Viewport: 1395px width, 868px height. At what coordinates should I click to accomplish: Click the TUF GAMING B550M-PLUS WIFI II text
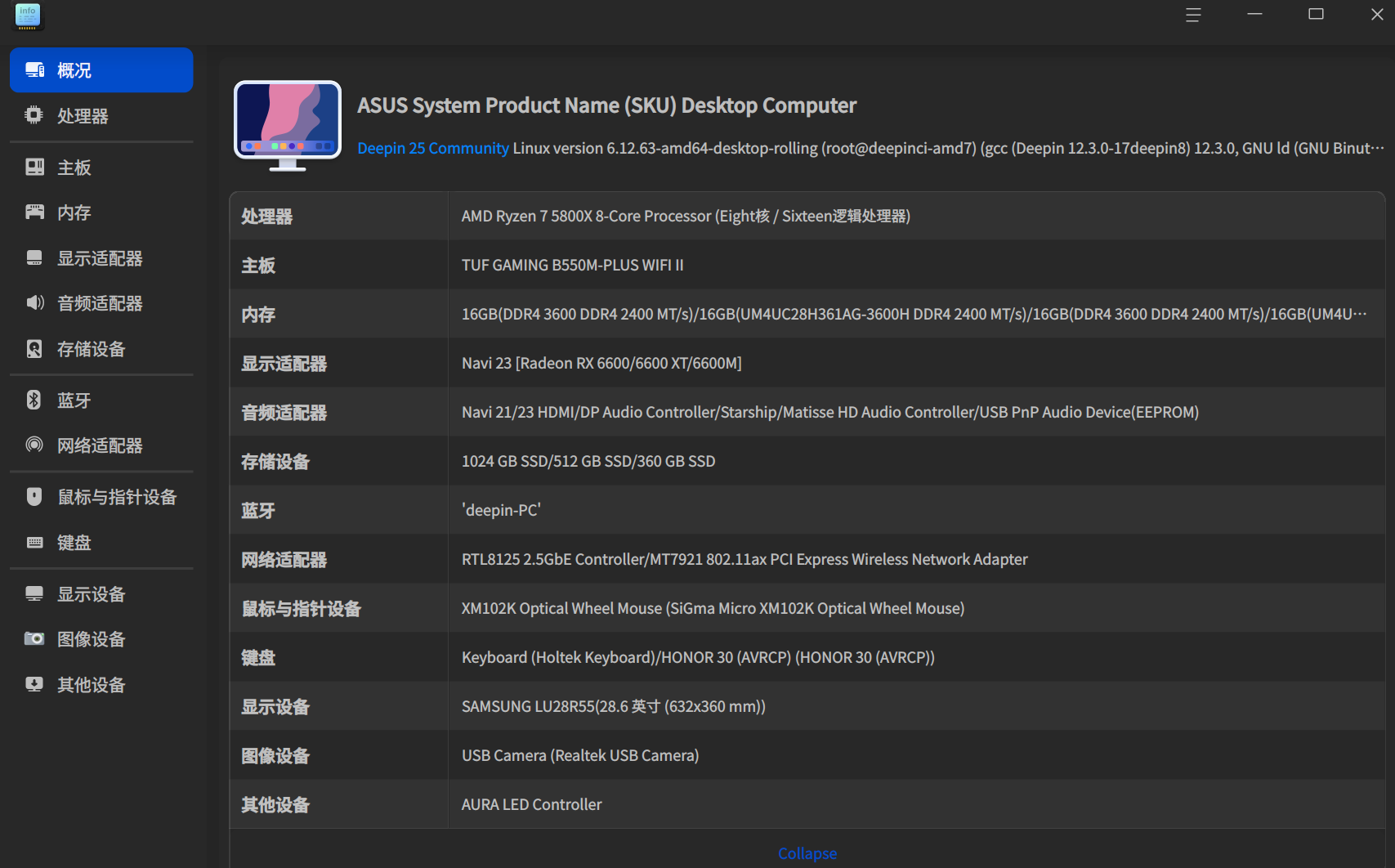coord(573,265)
